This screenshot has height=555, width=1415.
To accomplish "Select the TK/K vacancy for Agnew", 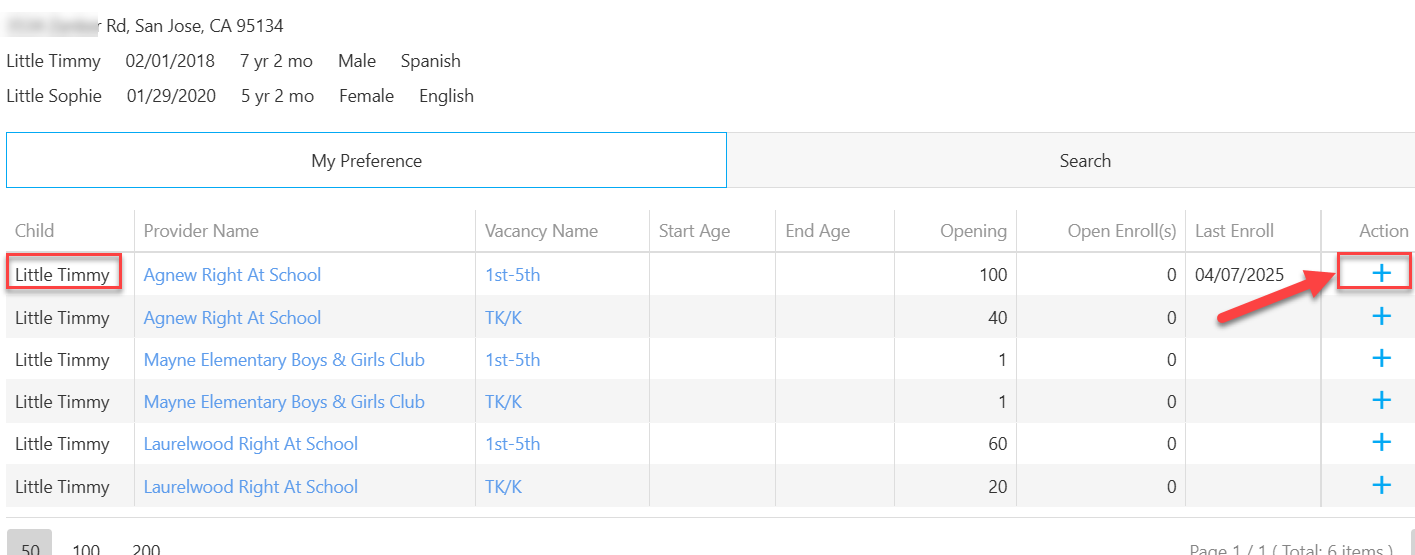I will [x=503, y=318].
